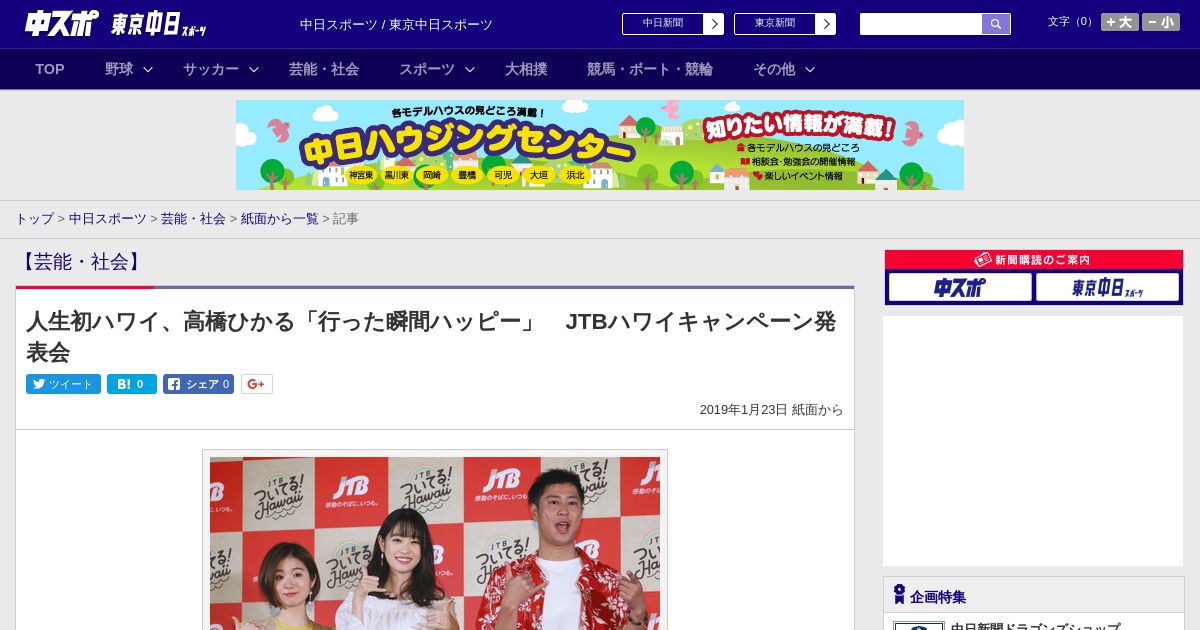Open the 野球 menu item
The image size is (1200, 630).
tap(119, 69)
